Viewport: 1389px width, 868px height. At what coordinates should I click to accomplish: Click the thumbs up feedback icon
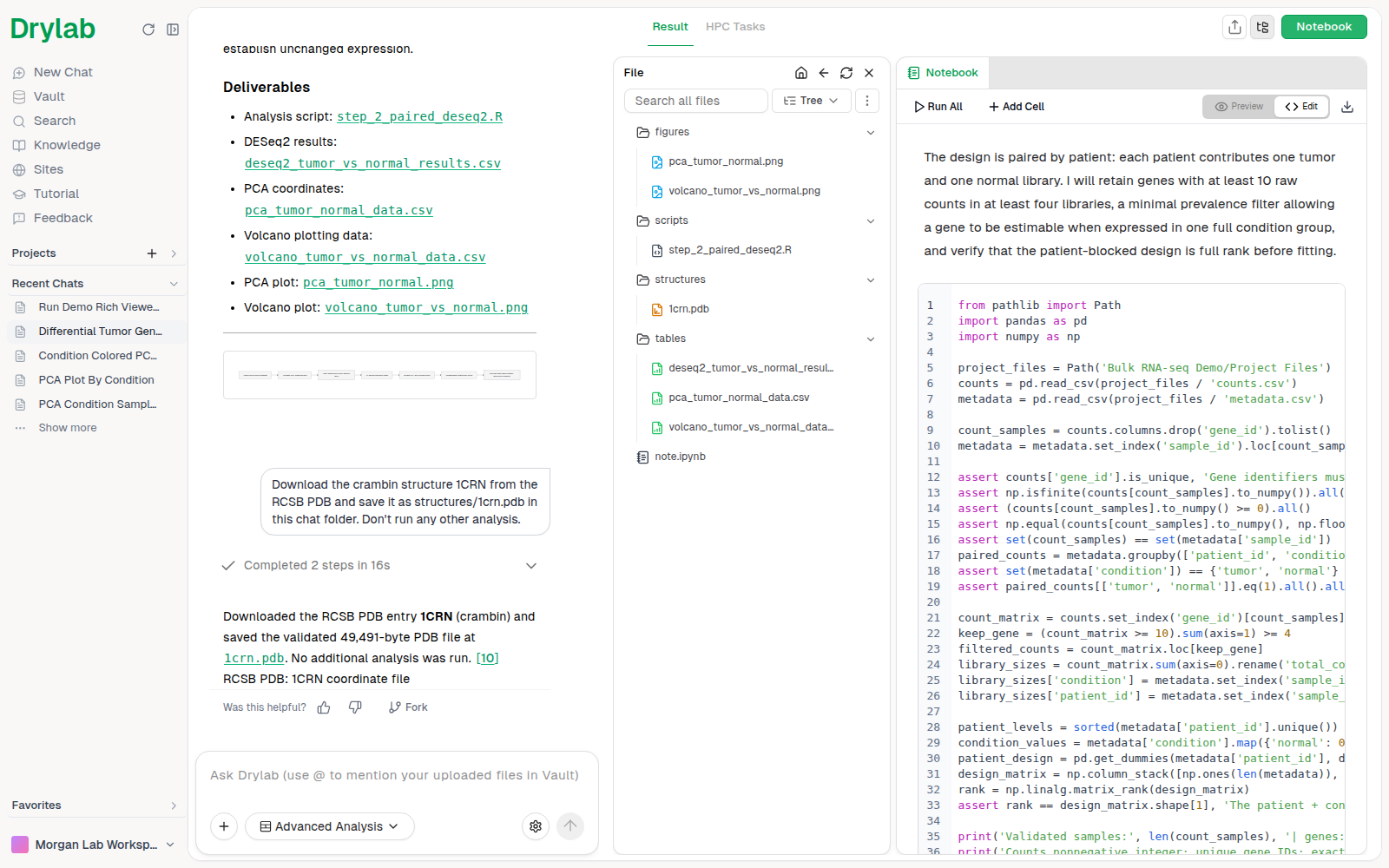click(324, 707)
